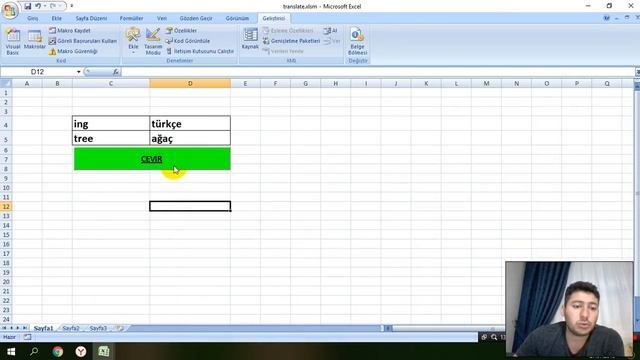The image size is (640, 360).
Task: Click Kod Görüntüle
Action: pos(188,41)
